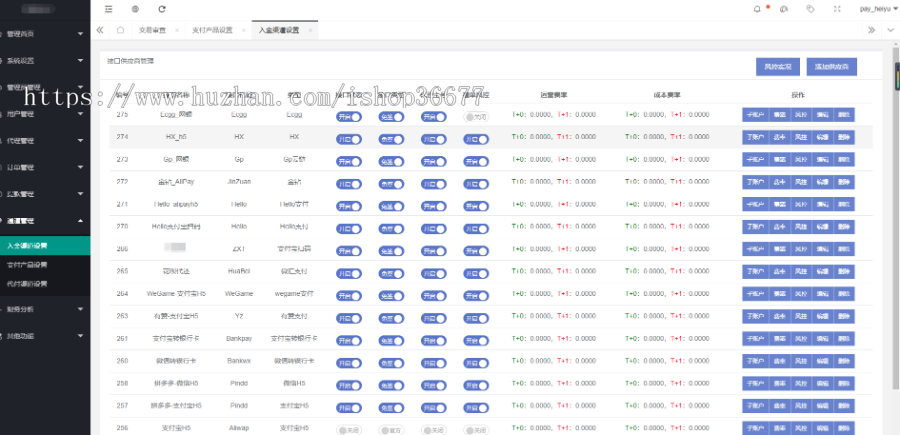Toggle the first switch for the Egg_网银 row
900x435 pixels.
(x=349, y=116)
